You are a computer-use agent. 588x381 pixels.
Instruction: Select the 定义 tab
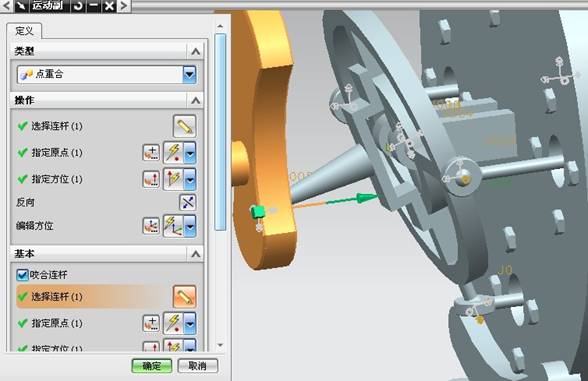[24, 31]
